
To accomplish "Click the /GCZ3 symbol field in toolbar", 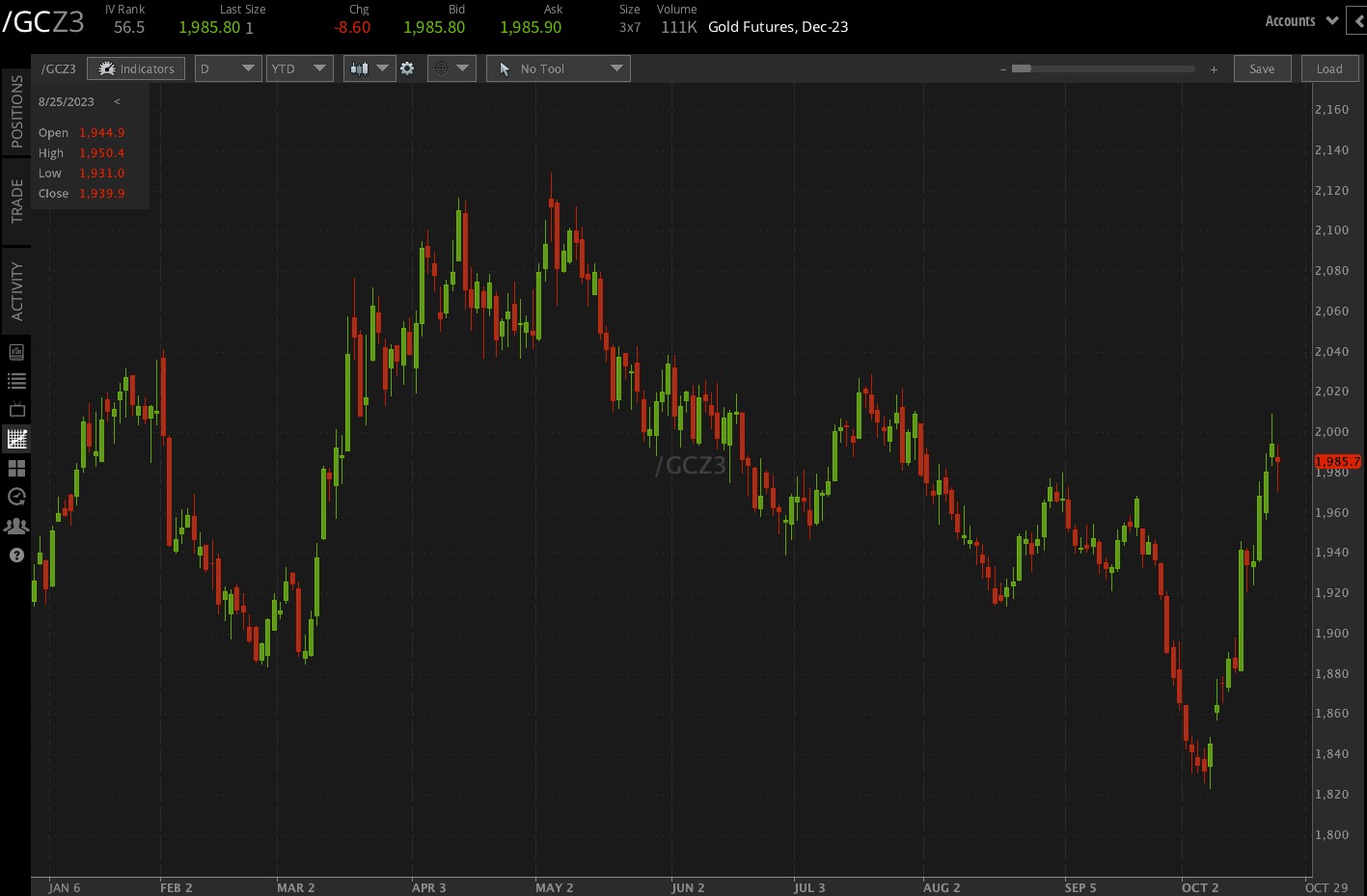I will [59, 68].
